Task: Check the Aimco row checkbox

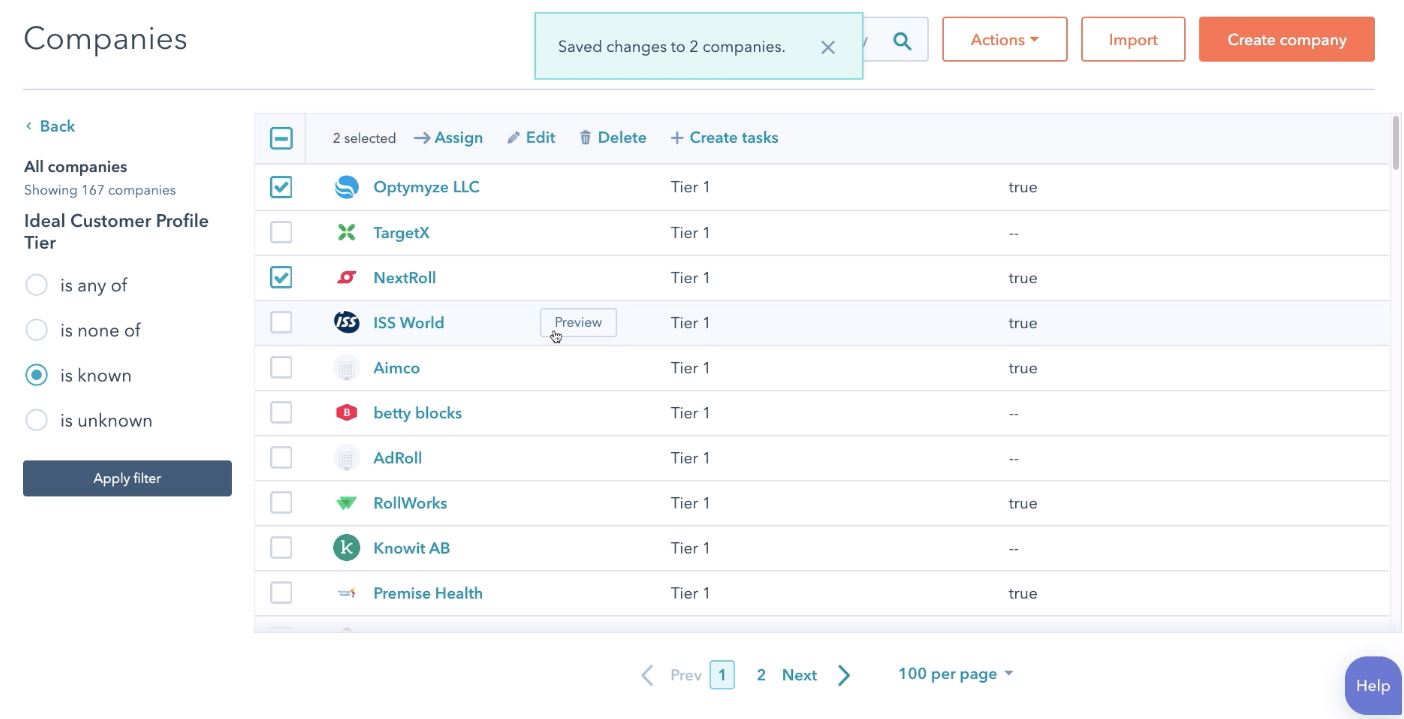Action: coord(281,367)
